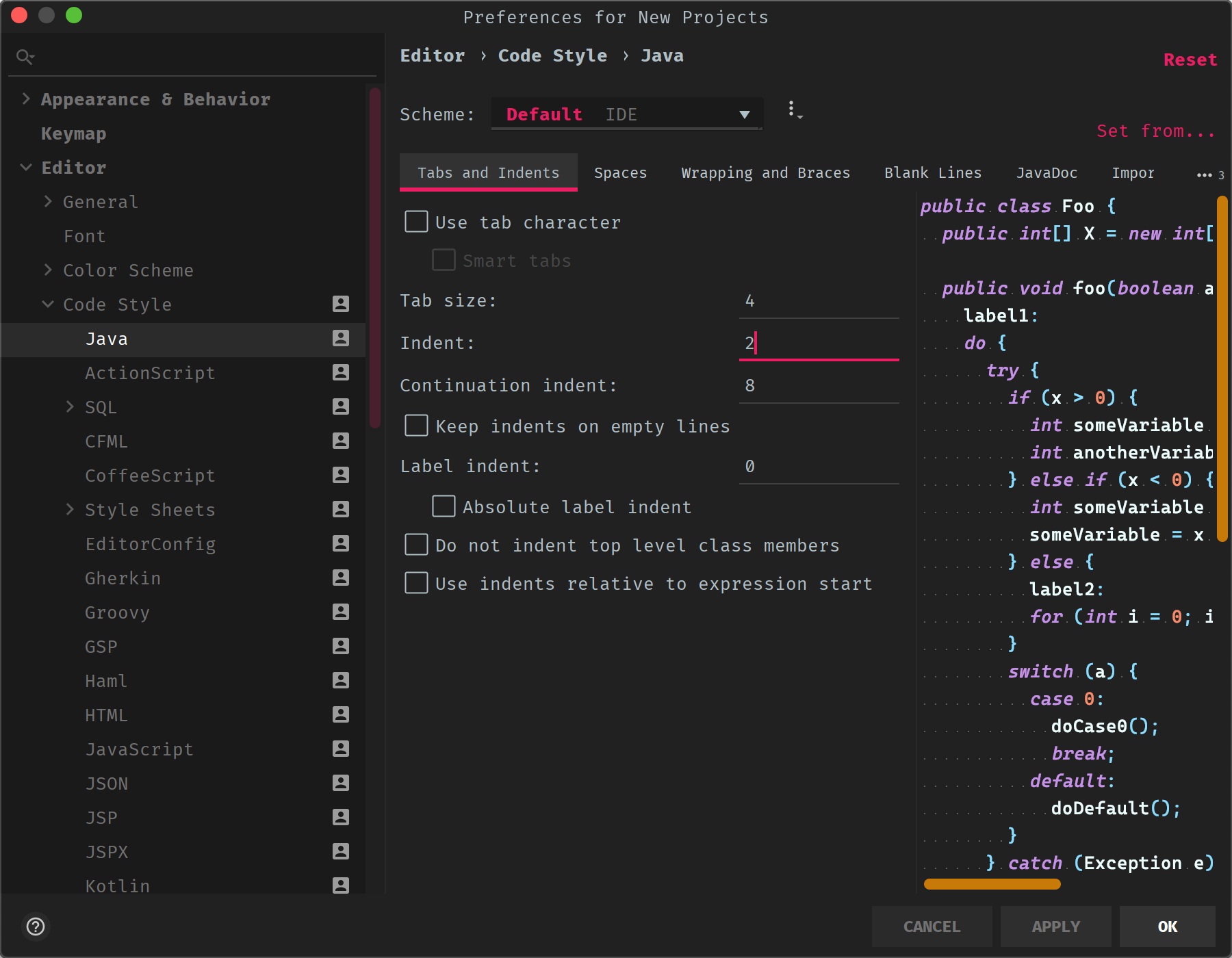
Task: Expand the SQL tree node
Action: click(x=70, y=406)
